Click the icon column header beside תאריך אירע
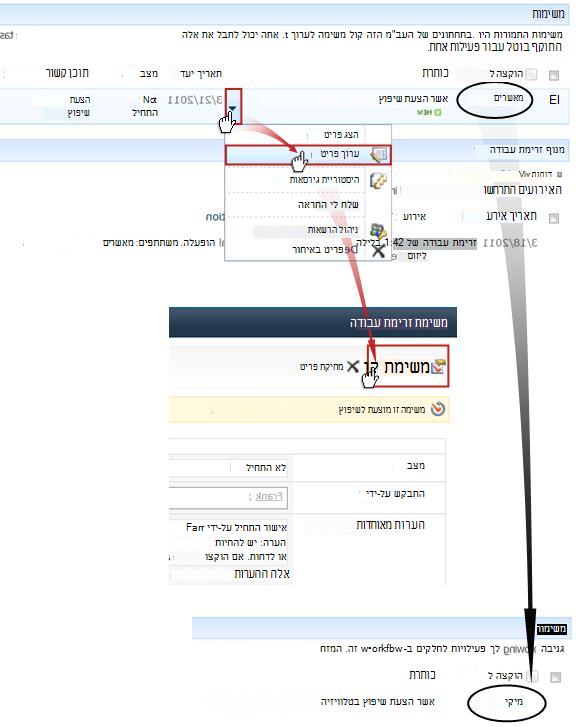576x727 pixels. coord(554,218)
